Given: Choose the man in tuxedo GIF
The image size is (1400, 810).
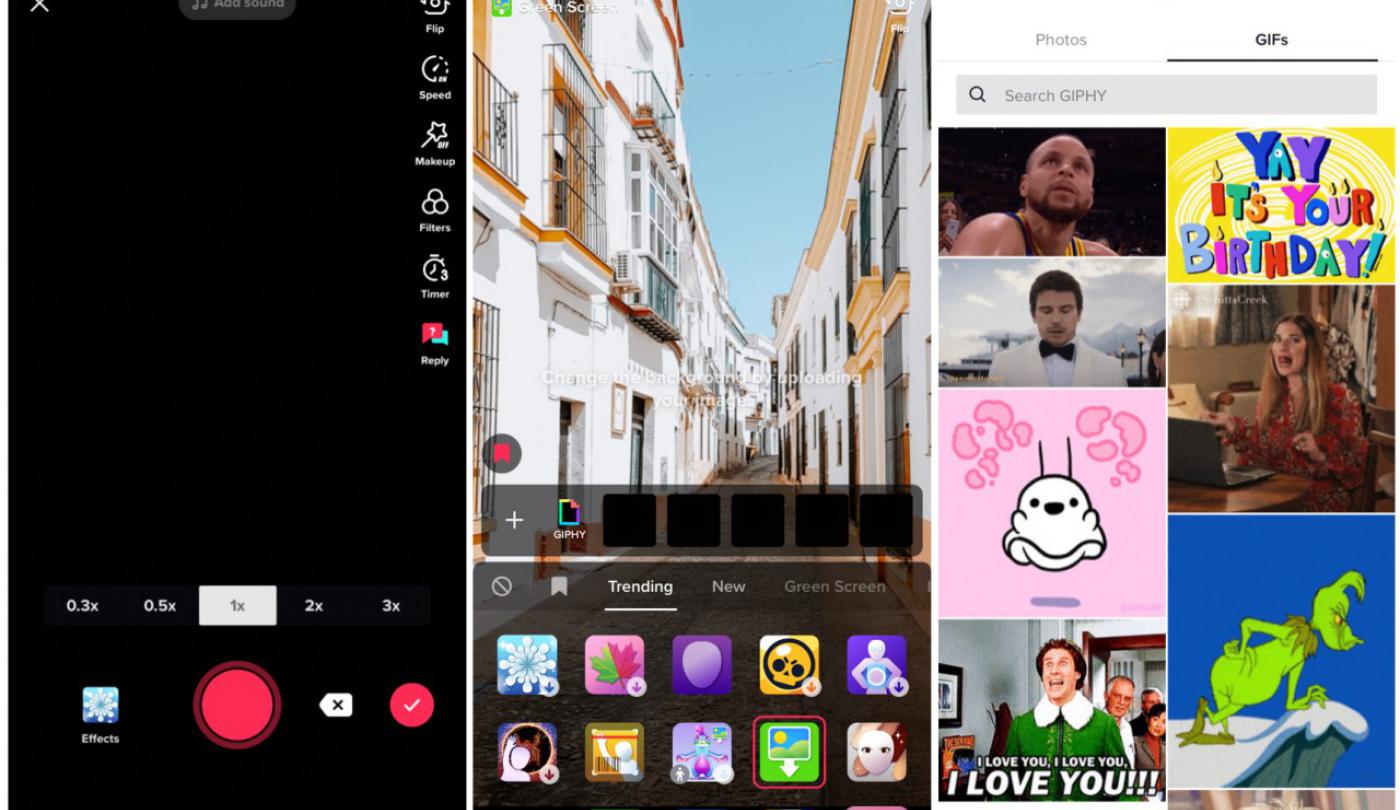Looking at the screenshot, I should [1052, 323].
